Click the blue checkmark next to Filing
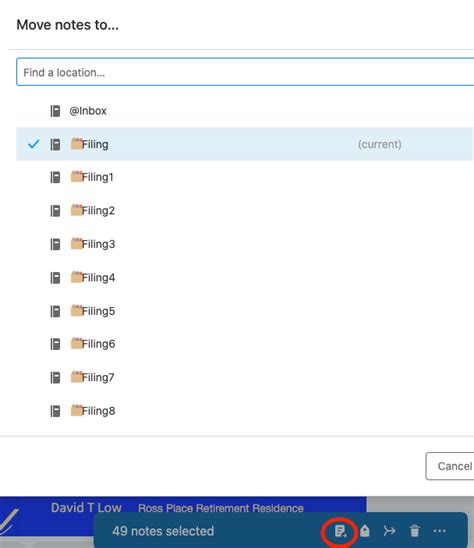474x548 pixels. pos(34,144)
